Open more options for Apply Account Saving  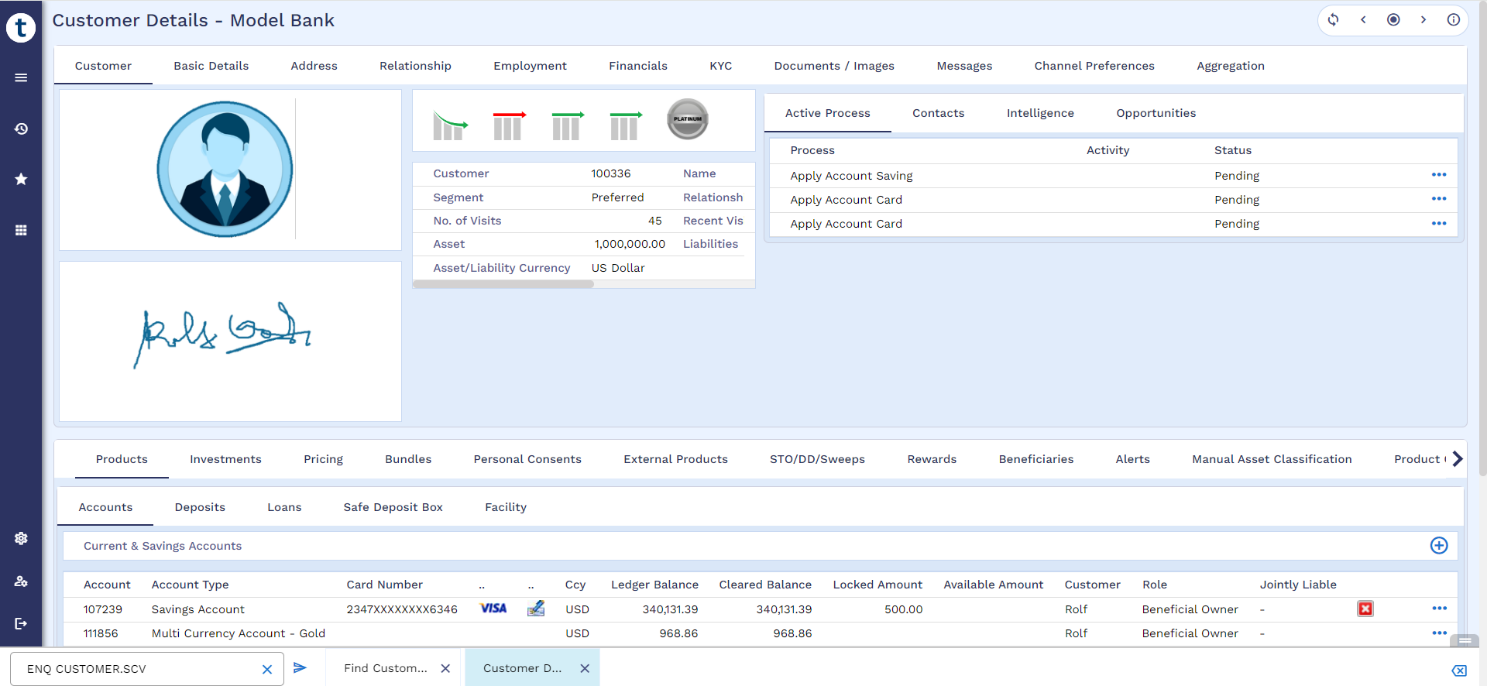(x=1438, y=175)
